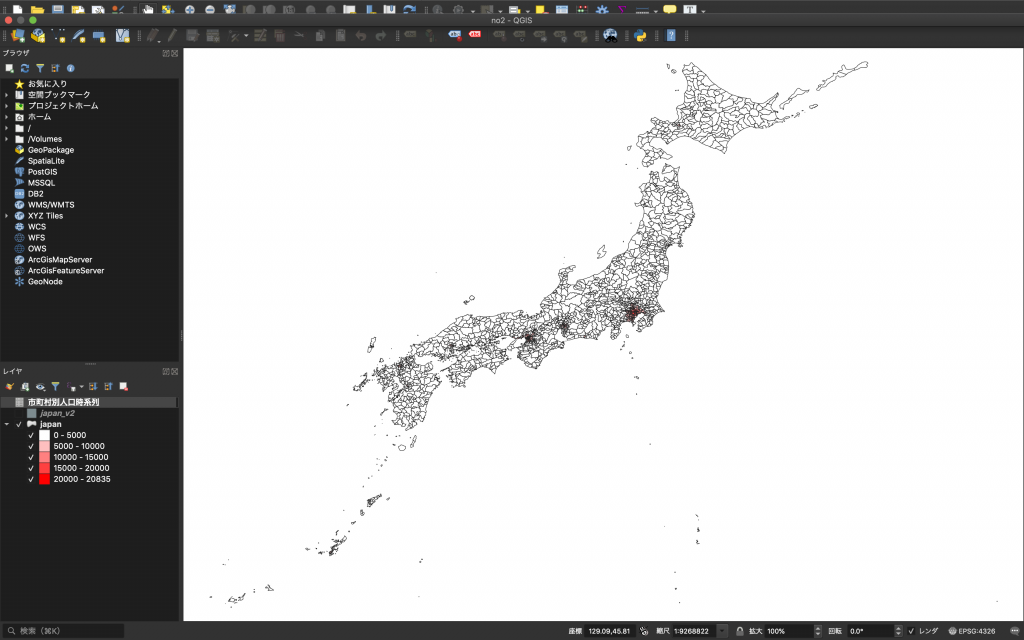Screen dimensions: 1024x640
Task: Click the Map Tips yellow speech bubble
Action: point(669,9)
